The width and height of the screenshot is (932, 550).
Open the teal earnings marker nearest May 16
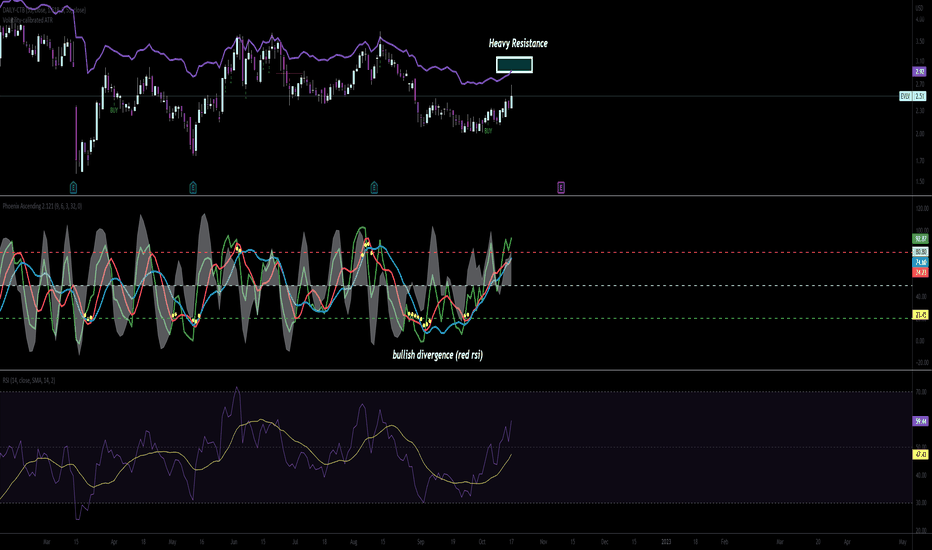coord(193,188)
